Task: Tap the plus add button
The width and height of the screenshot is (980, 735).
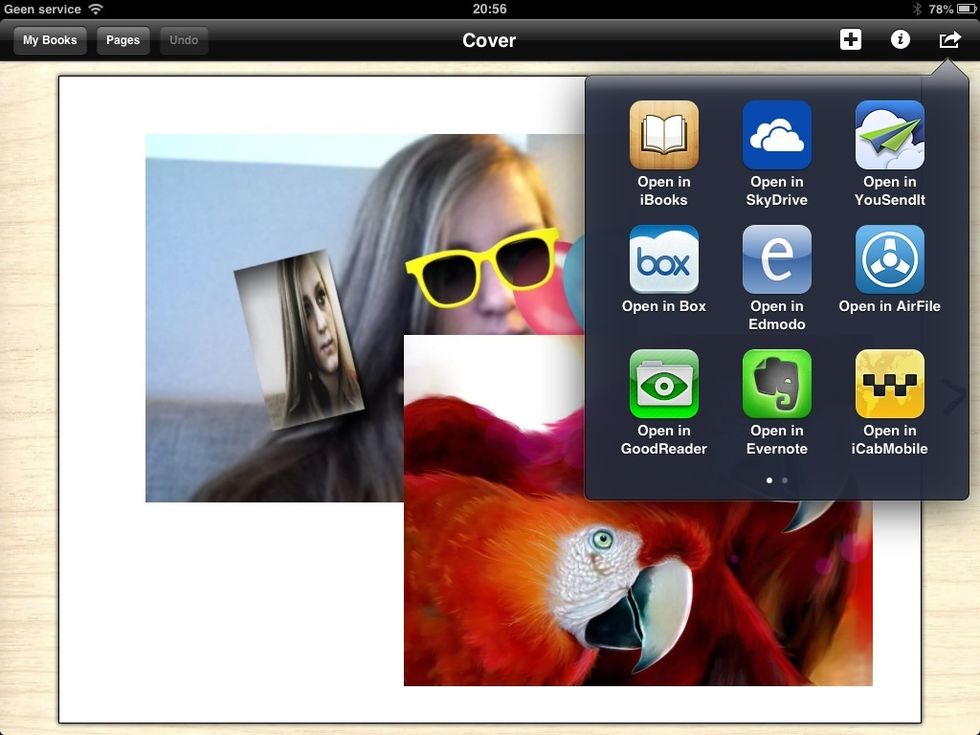Action: [850, 40]
